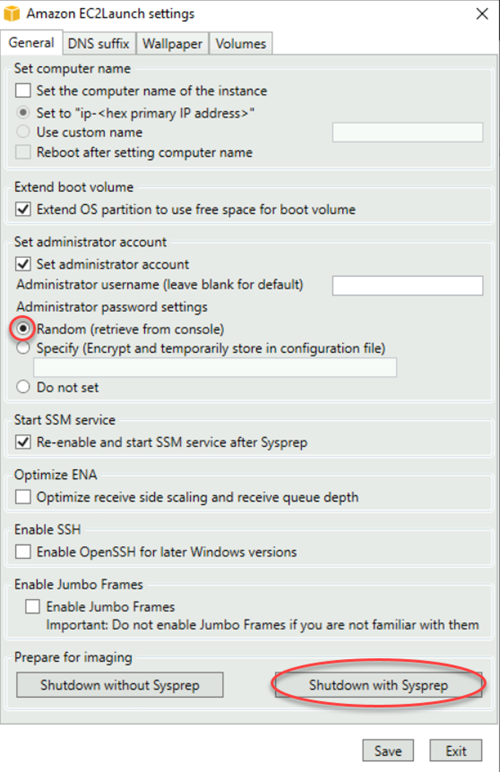Viewport: 500px width, 772px height.
Task: Toggle Set administrator account checkbox
Action: (x=23, y=264)
